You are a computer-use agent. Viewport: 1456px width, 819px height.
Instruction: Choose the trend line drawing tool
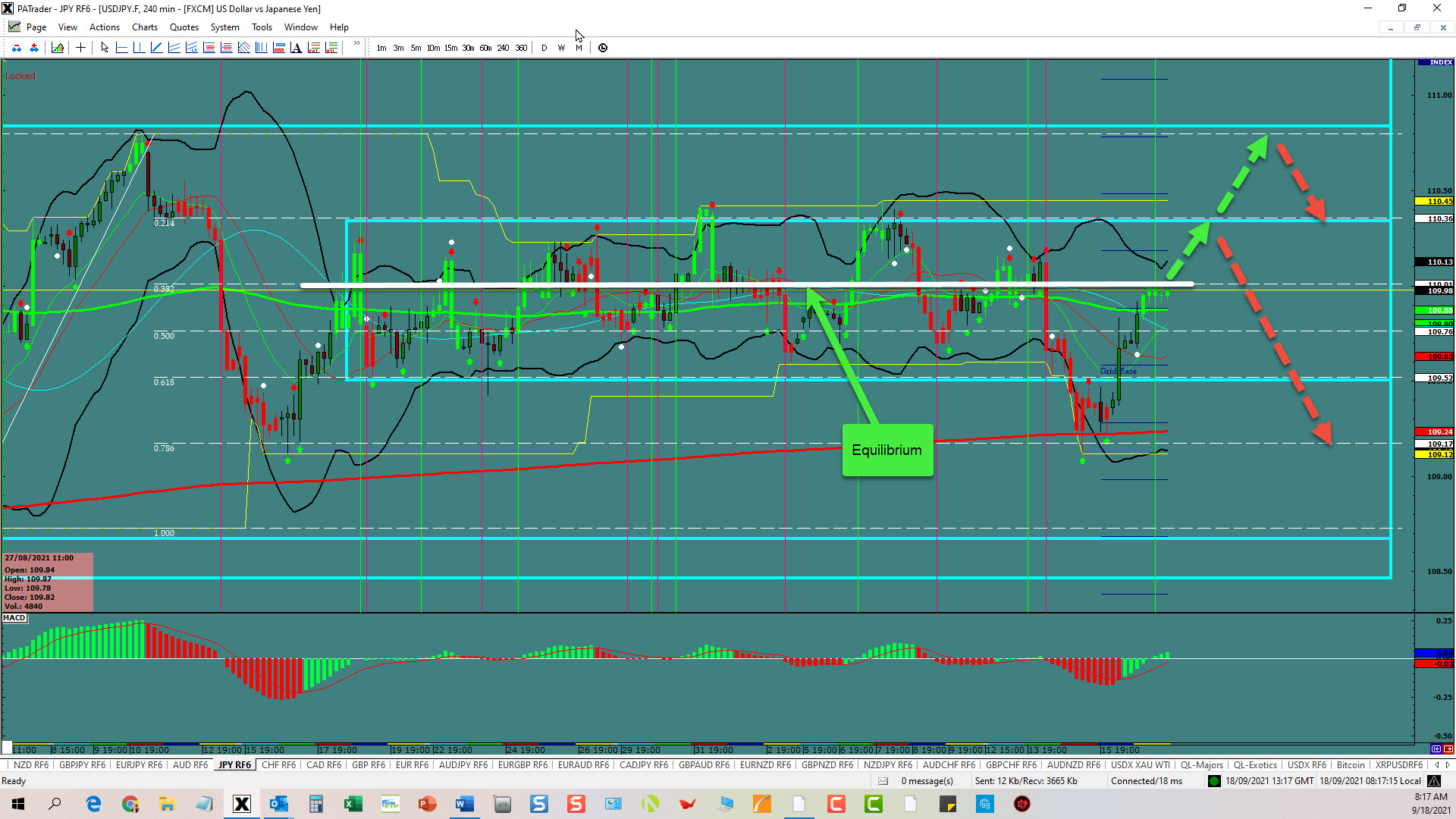click(156, 48)
